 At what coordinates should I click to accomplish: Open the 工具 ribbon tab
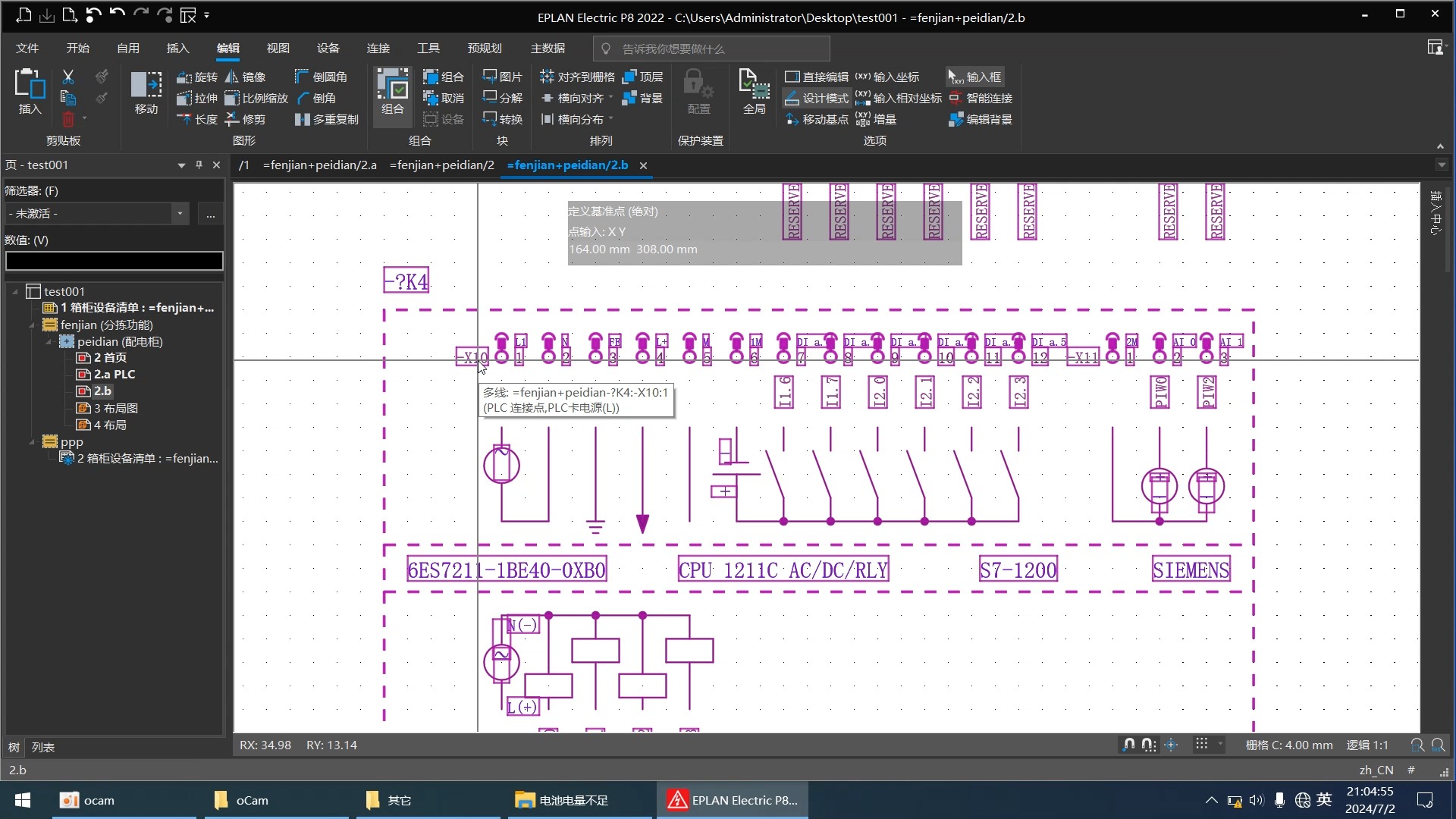pos(428,48)
